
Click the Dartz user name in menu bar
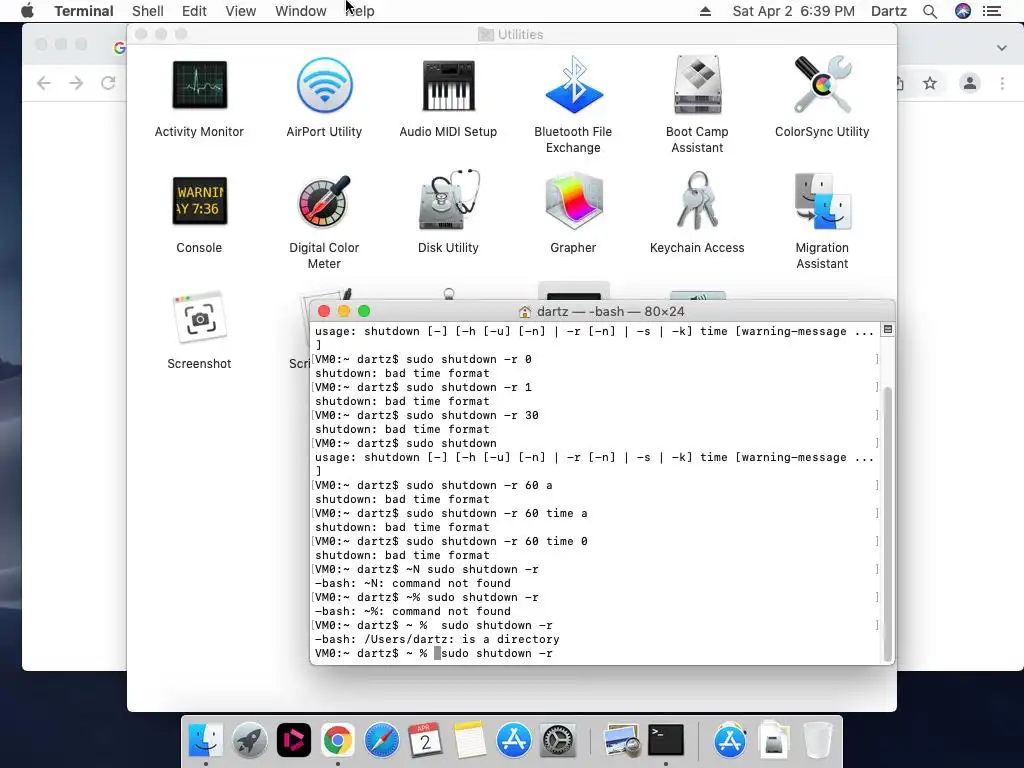click(x=889, y=11)
